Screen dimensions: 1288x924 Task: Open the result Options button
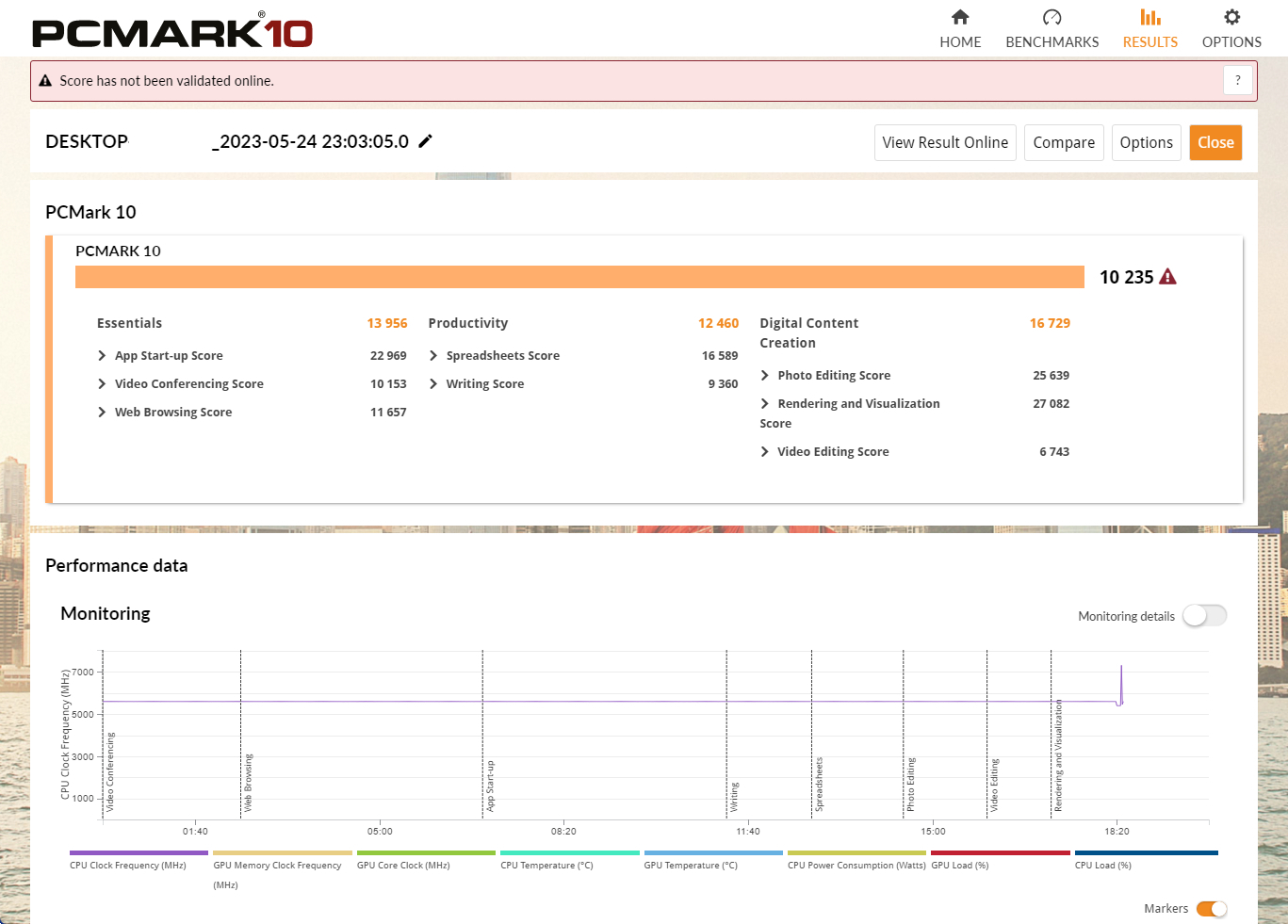point(1146,142)
